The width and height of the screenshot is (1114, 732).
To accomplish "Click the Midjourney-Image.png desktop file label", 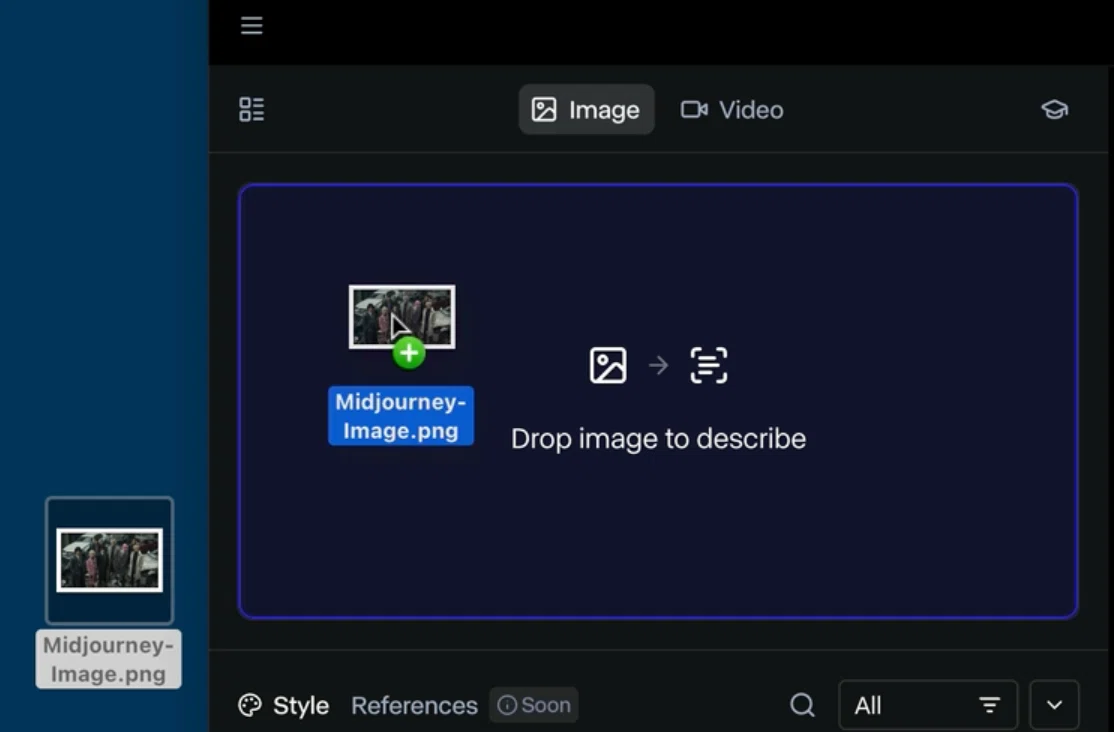I will click(108, 659).
